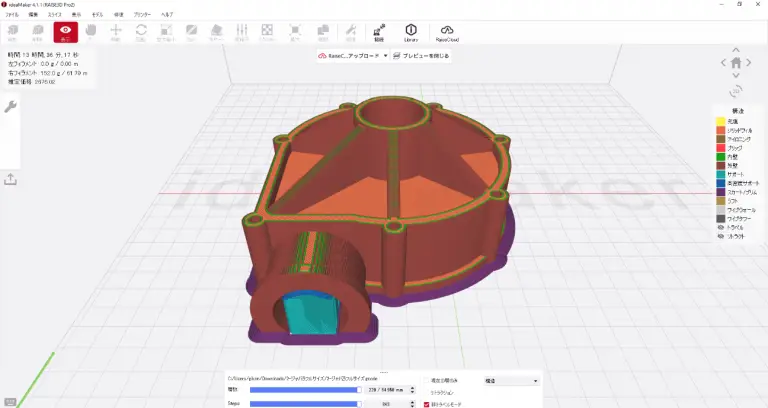Image resolution: width=768 pixels, height=408 pixels.
Task: Open the structure color-mode dropdown at bottom
Action: [x=510, y=381]
